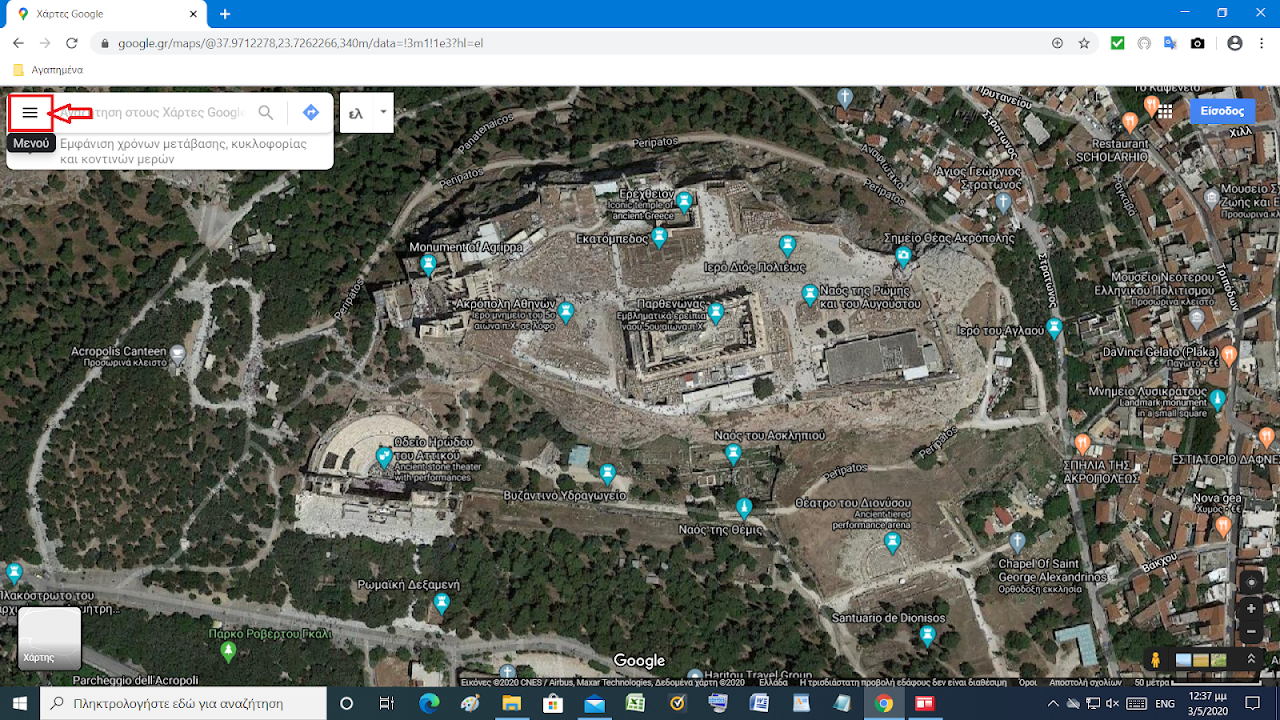Click the Ναός της Ρώμης και του Αυγούστου marker
The height and width of the screenshot is (720, 1280).
pos(810,295)
